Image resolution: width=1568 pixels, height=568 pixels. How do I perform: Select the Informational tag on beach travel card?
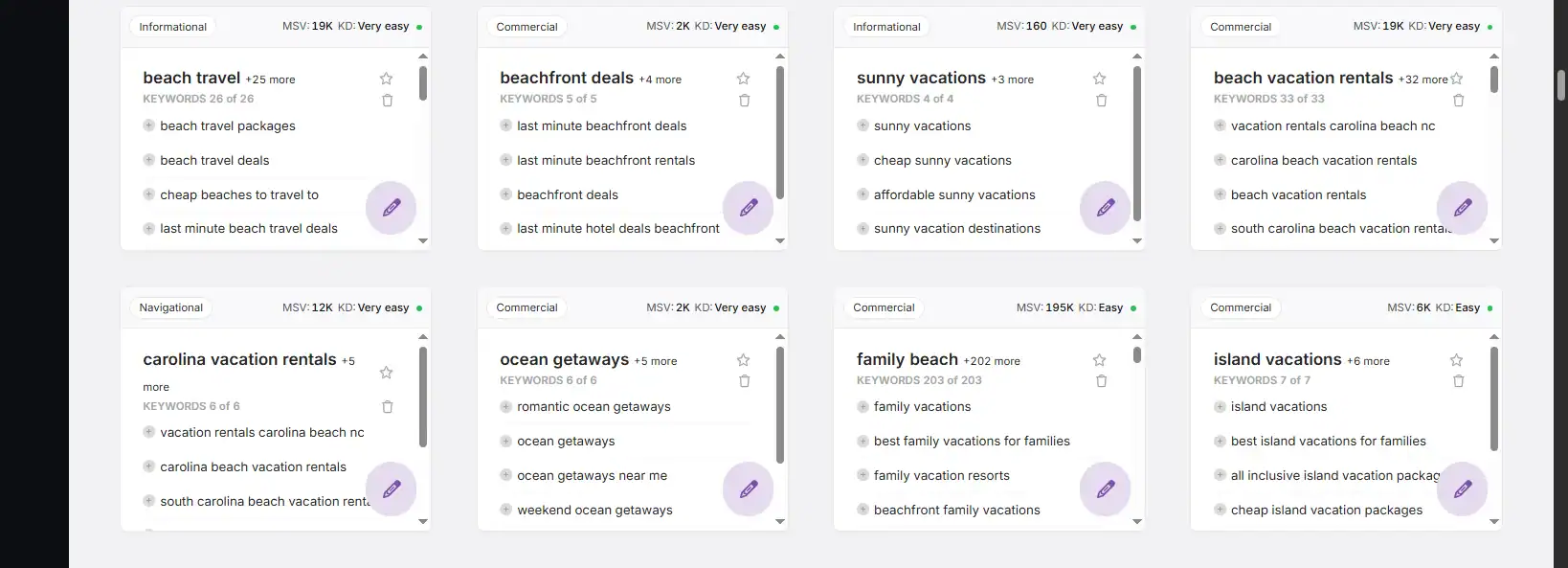(x=172, y=27)
